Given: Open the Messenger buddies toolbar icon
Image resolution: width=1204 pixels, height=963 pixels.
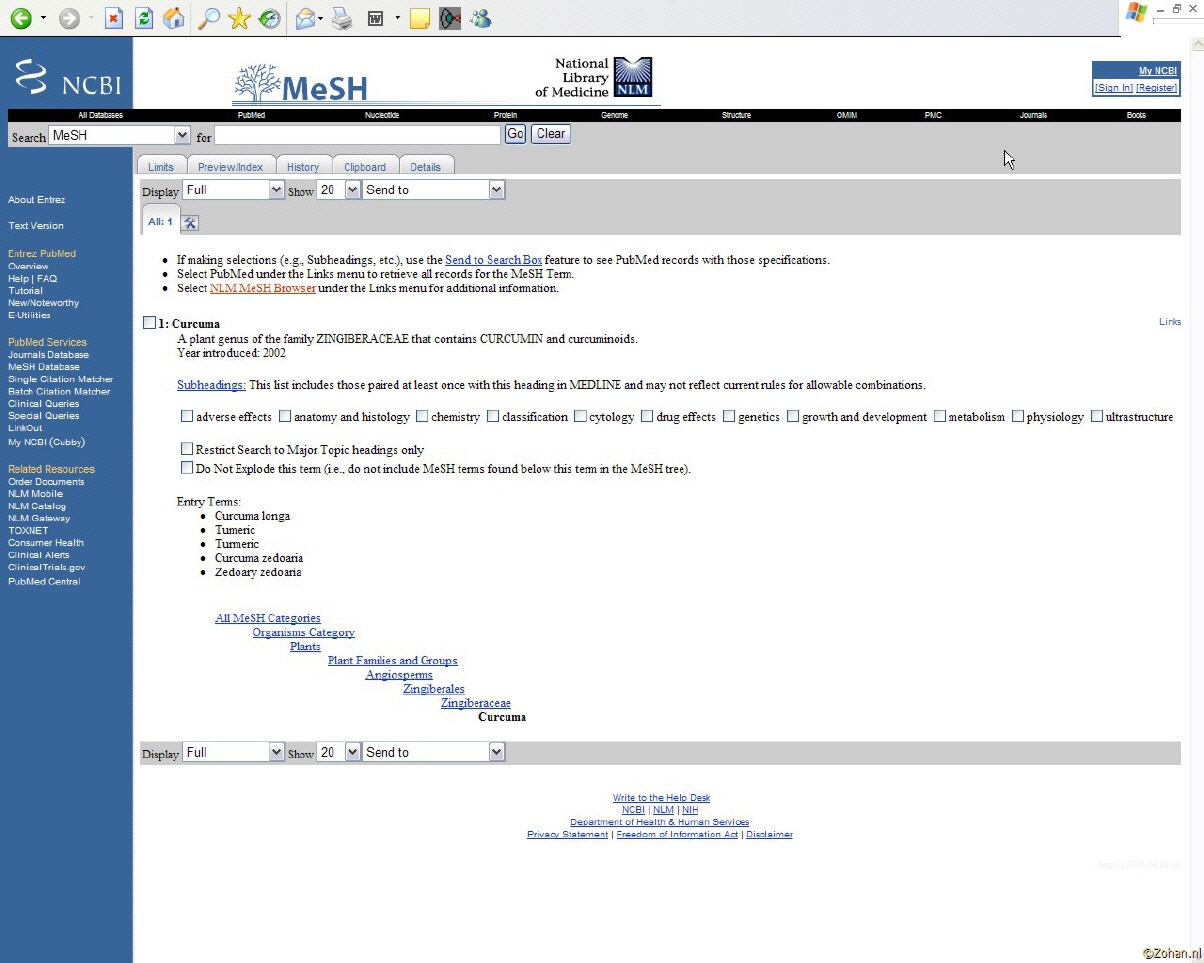Looking at the screenshot, I should [481, 18].
